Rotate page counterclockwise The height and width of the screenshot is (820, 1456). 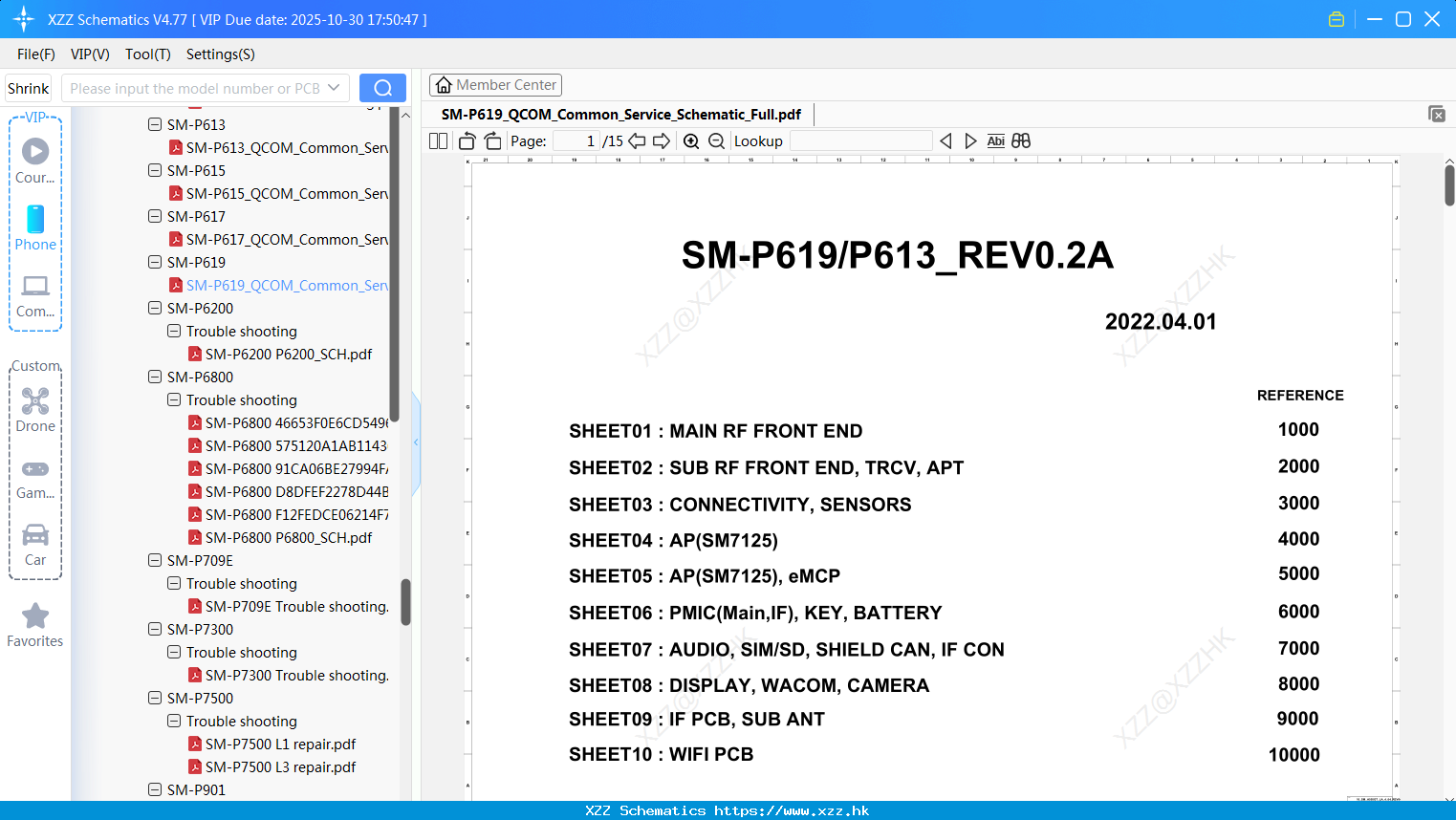(467, 140)
